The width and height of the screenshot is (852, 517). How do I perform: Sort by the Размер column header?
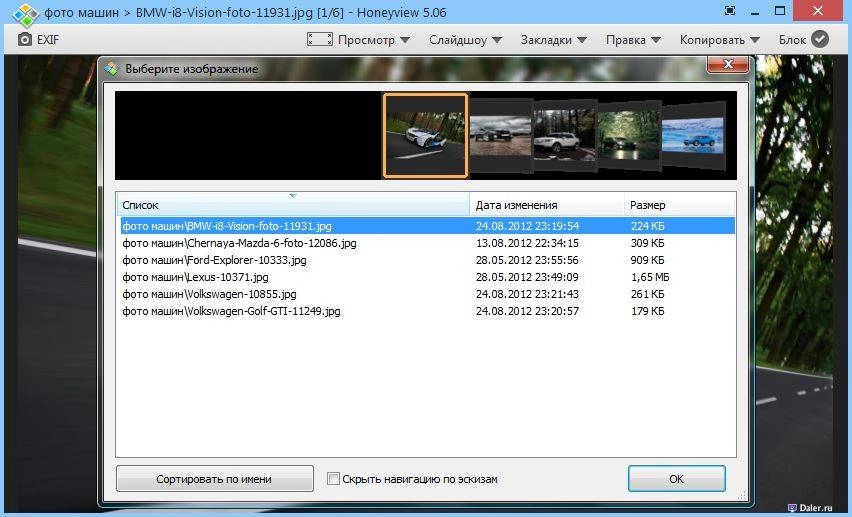679,205
